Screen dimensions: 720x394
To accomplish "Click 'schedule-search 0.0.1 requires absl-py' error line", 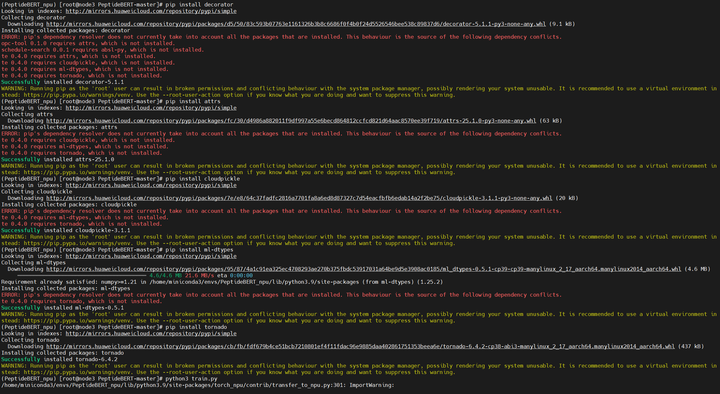I will pos(102,50).
